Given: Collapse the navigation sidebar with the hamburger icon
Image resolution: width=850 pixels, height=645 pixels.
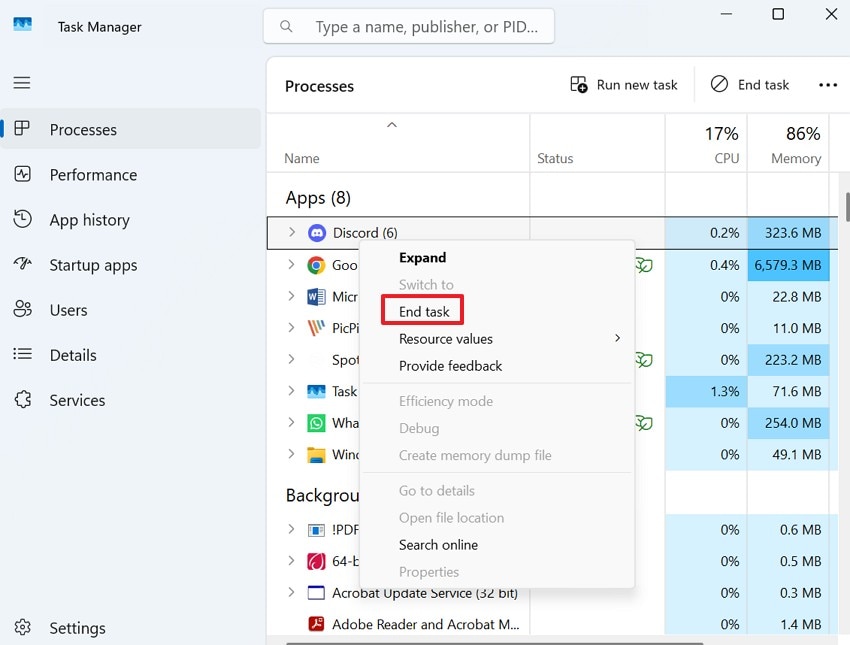Looking at the screenshot, I should [x=21, y=82].
